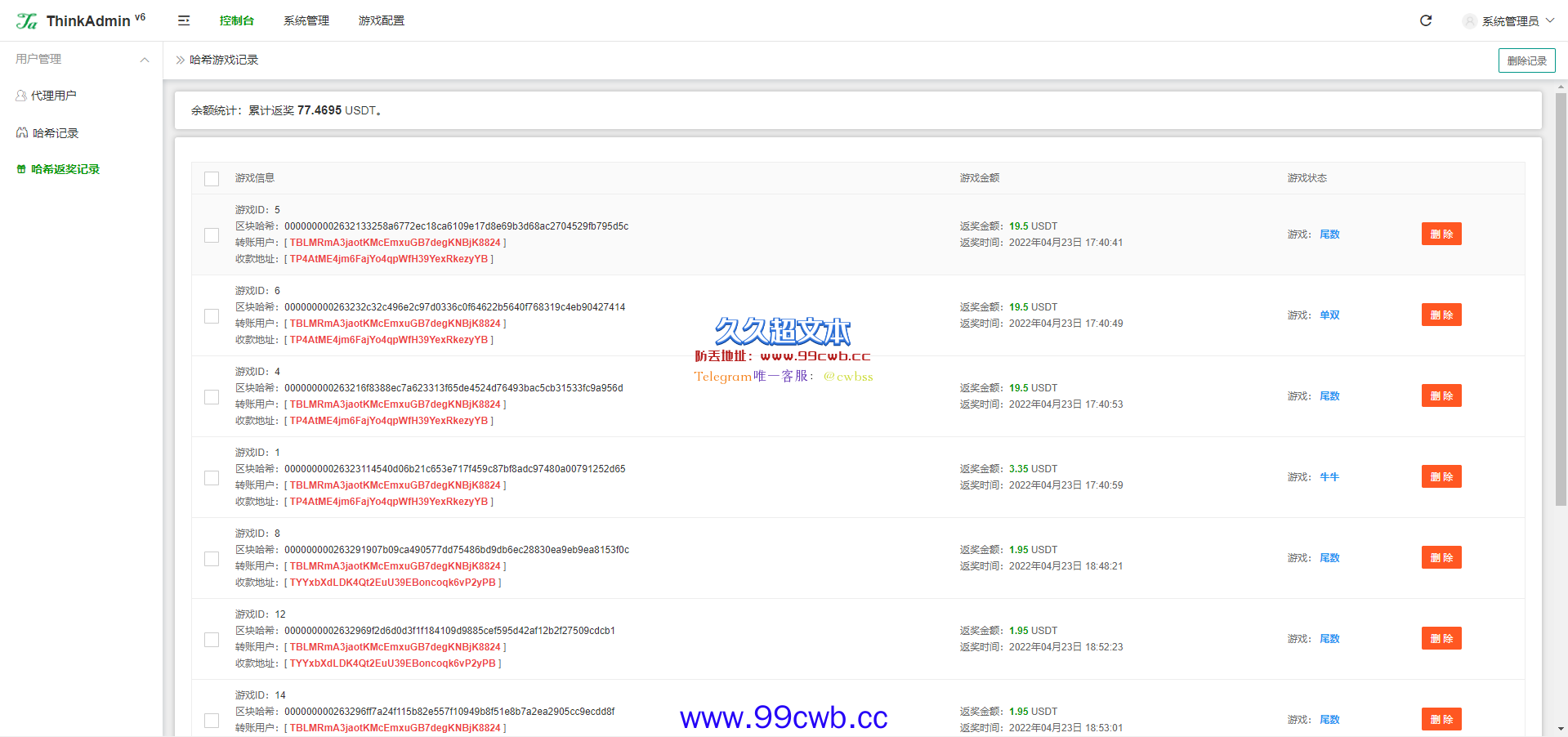Select 哈希返奖记录 sidebar item
Viewport: 1568px width, 737px height.
coord(81,169)
